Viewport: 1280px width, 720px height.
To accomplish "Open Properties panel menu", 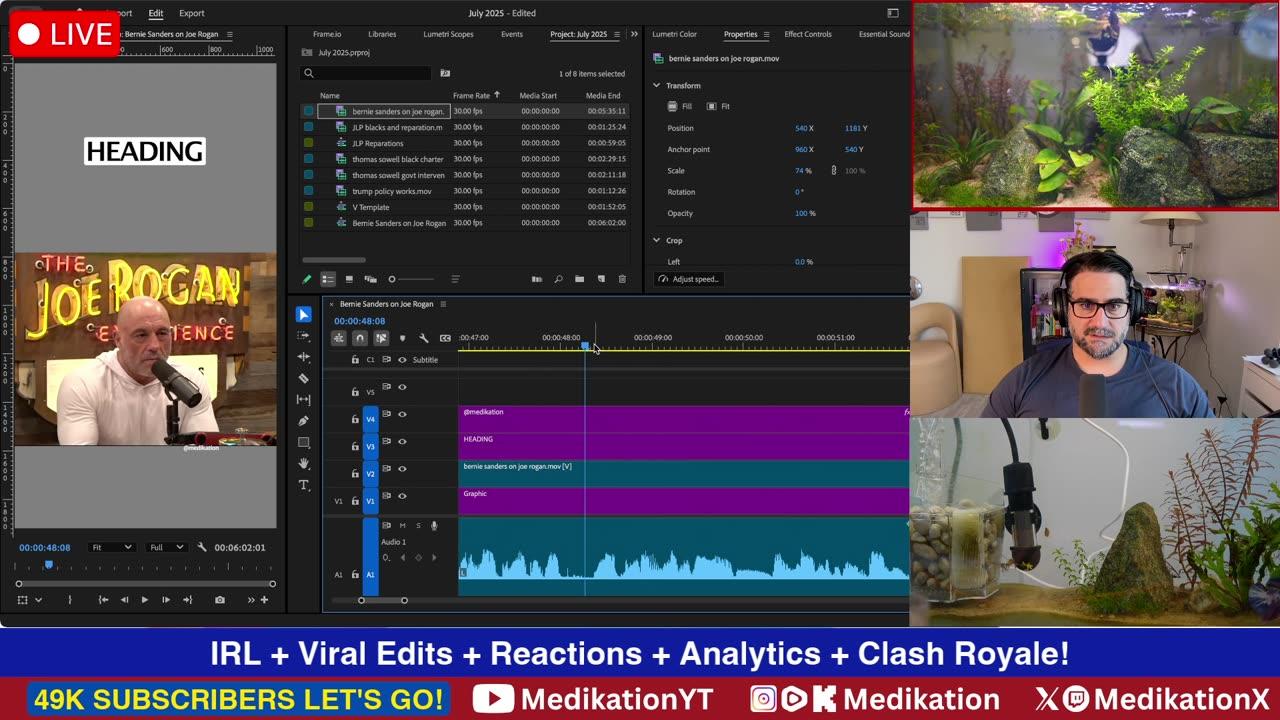I will pos(766,34).
